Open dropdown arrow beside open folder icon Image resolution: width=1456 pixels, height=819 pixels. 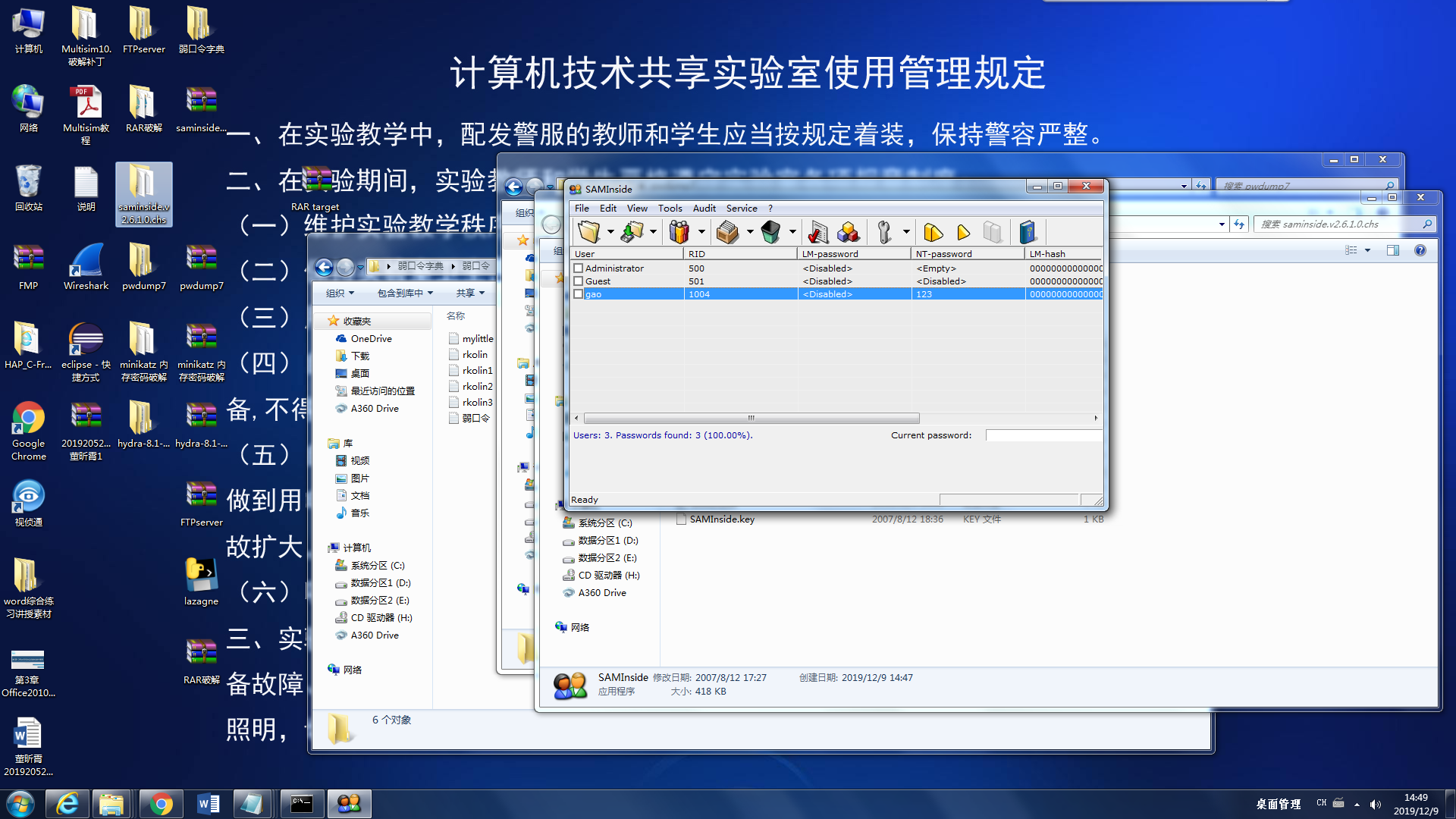610,232
